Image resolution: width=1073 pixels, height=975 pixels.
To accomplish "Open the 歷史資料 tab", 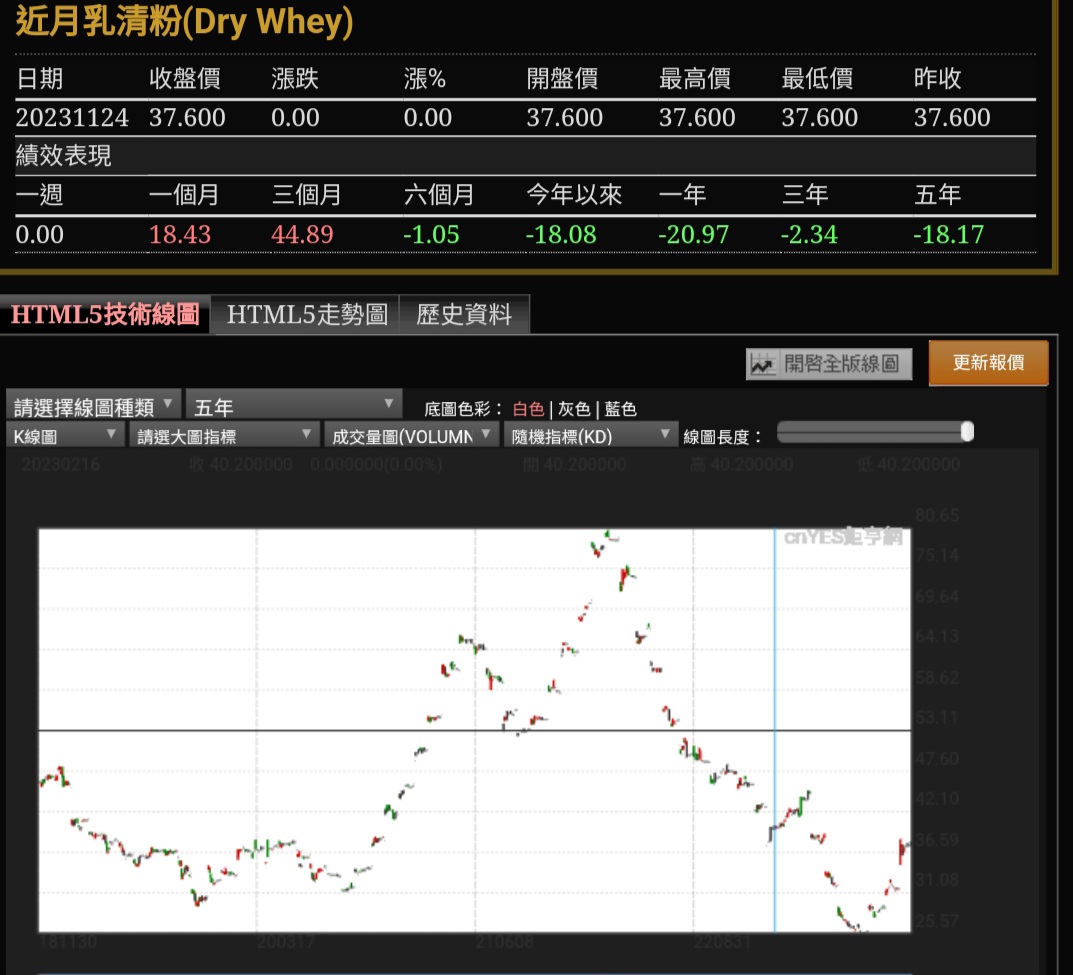I will [464, 314].
